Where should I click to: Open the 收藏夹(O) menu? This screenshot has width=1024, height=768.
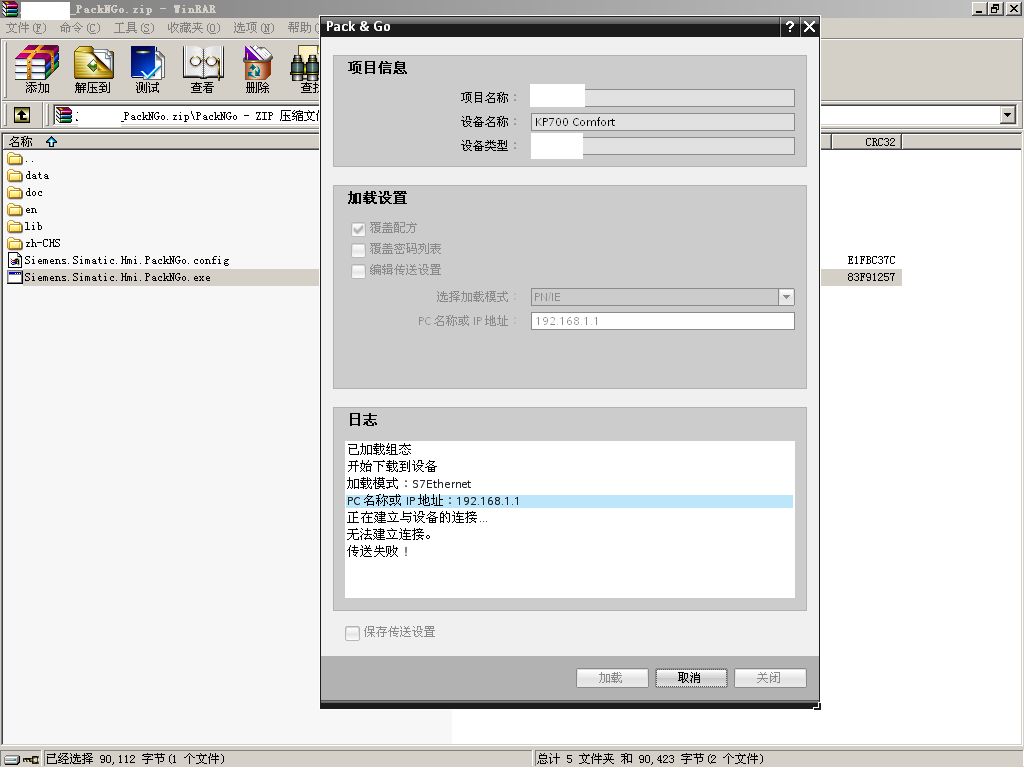(x=194, y=28)
